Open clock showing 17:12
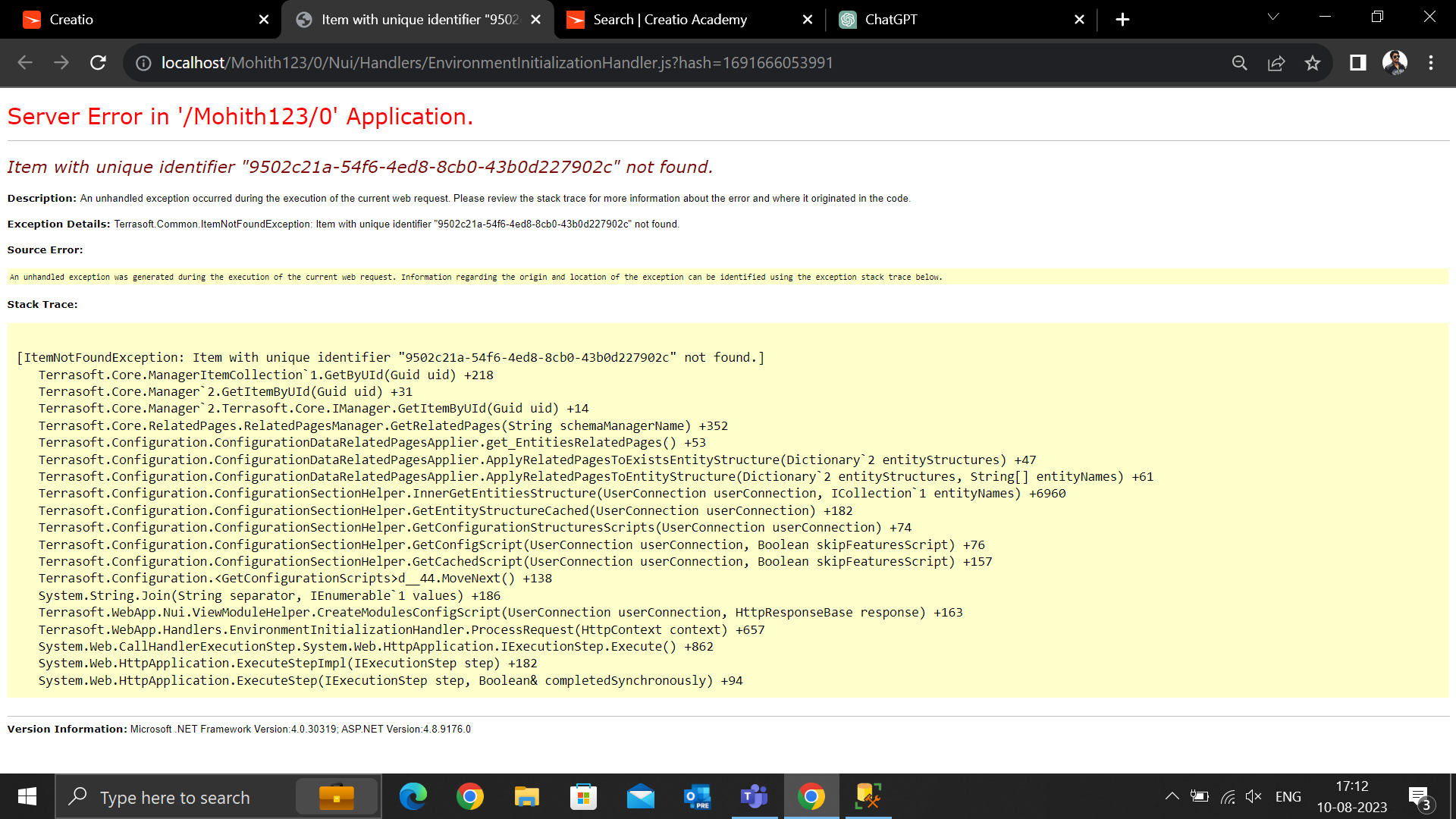 point(1352,797)
